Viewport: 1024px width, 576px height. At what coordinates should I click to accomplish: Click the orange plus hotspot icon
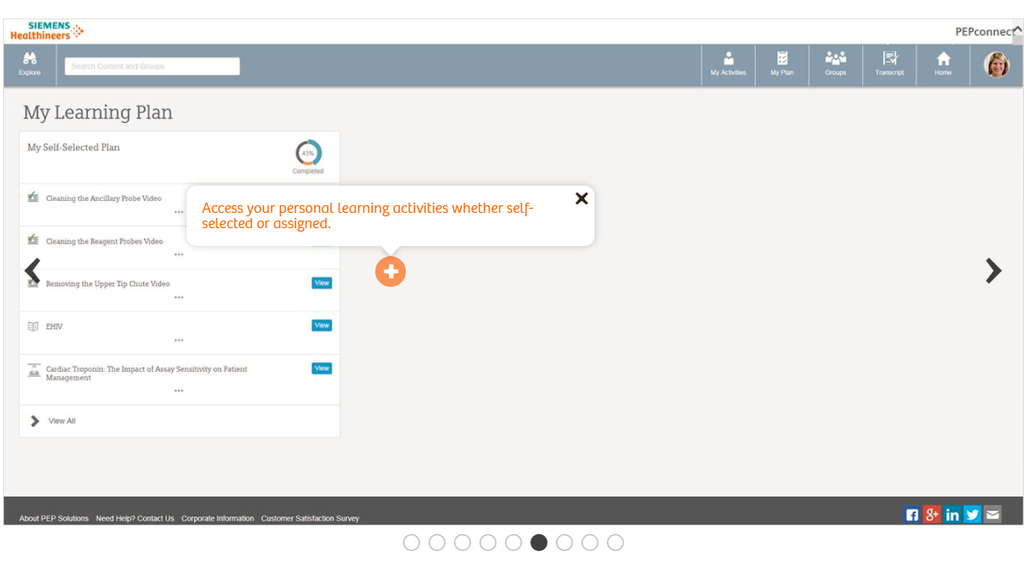pyautogui.click(x=390, y=271)
